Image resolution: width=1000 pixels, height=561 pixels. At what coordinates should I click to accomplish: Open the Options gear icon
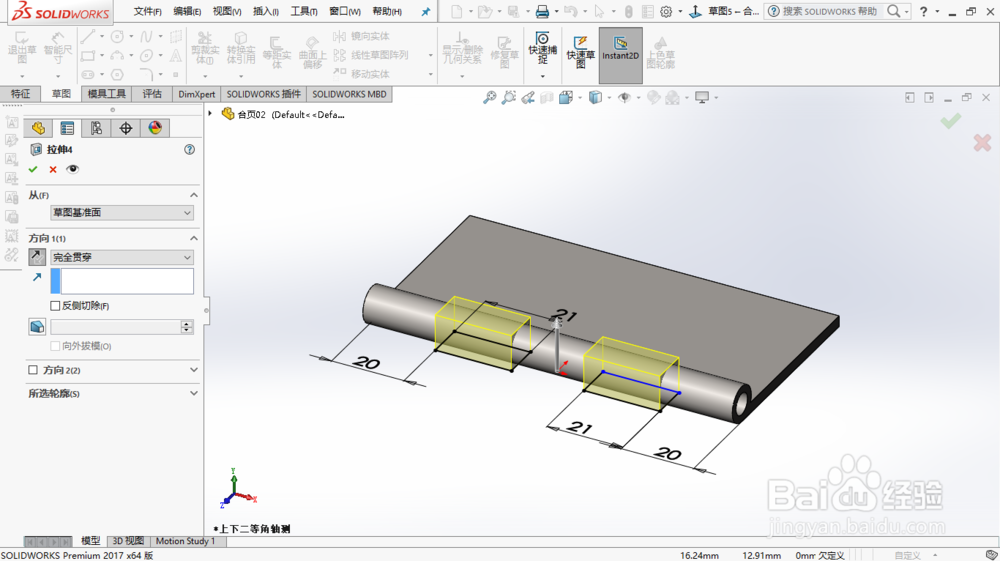[666, 11]
